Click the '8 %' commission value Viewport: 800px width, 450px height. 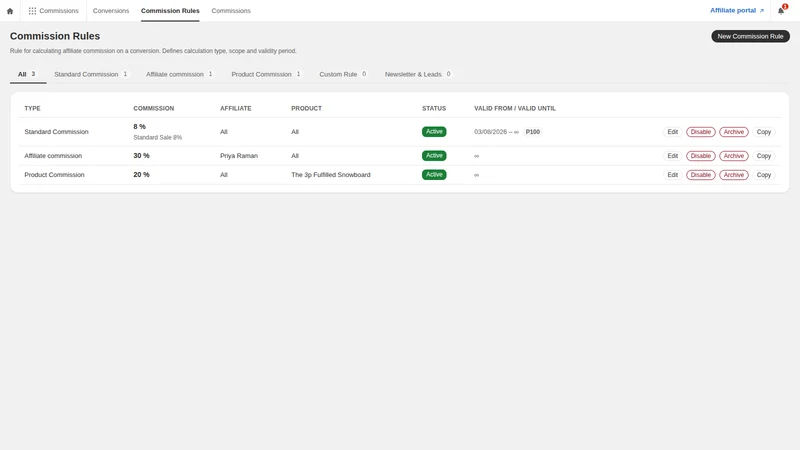point(139,127)
